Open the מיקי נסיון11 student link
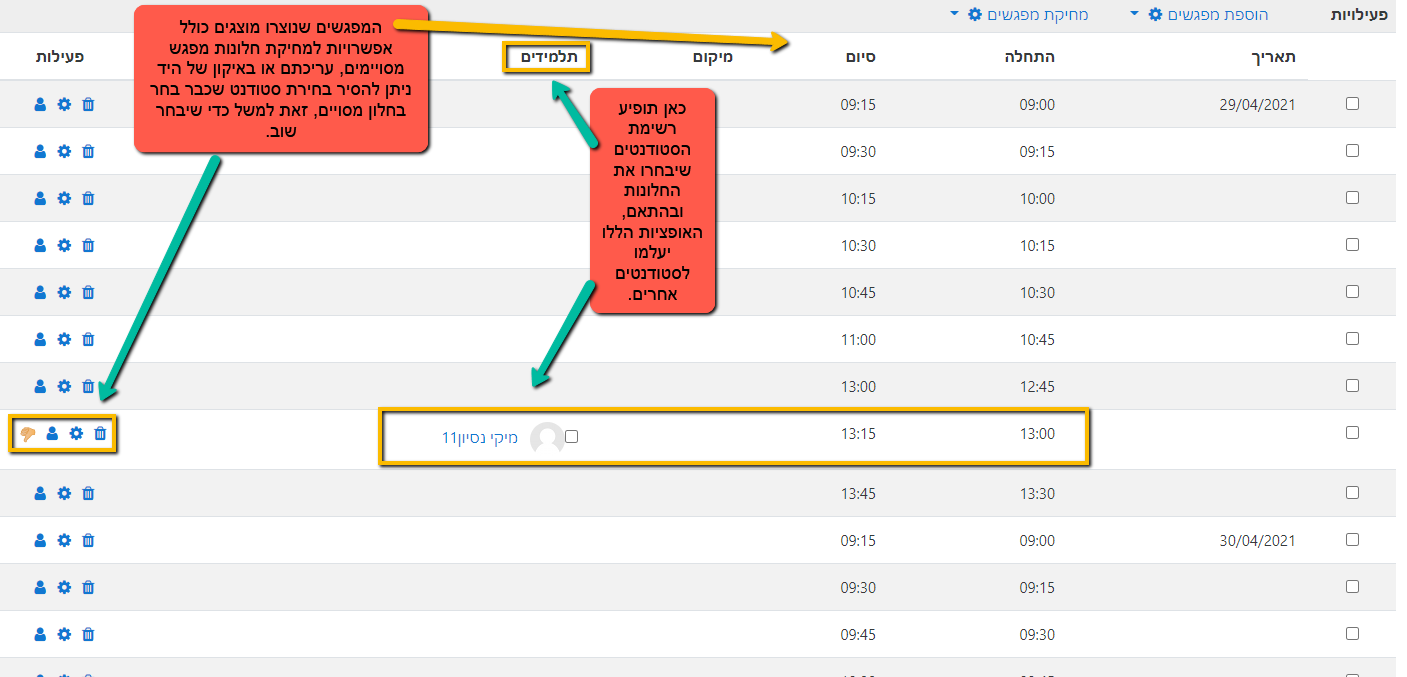Screen dimensions: 1407x677 [x=480, y=438]
